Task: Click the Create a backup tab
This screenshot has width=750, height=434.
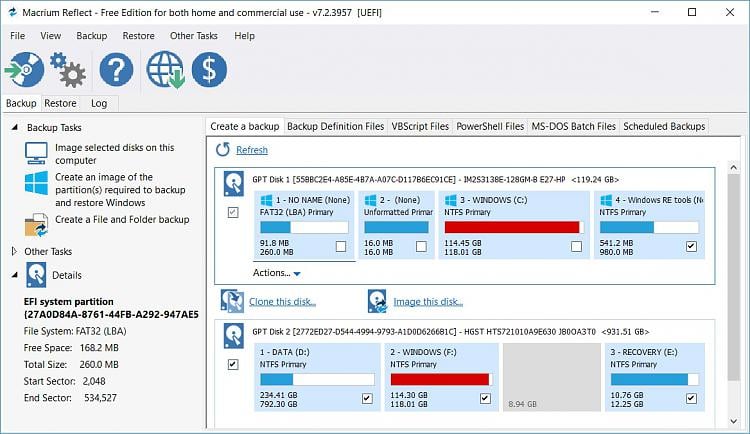Action: [x=244, y=126]
